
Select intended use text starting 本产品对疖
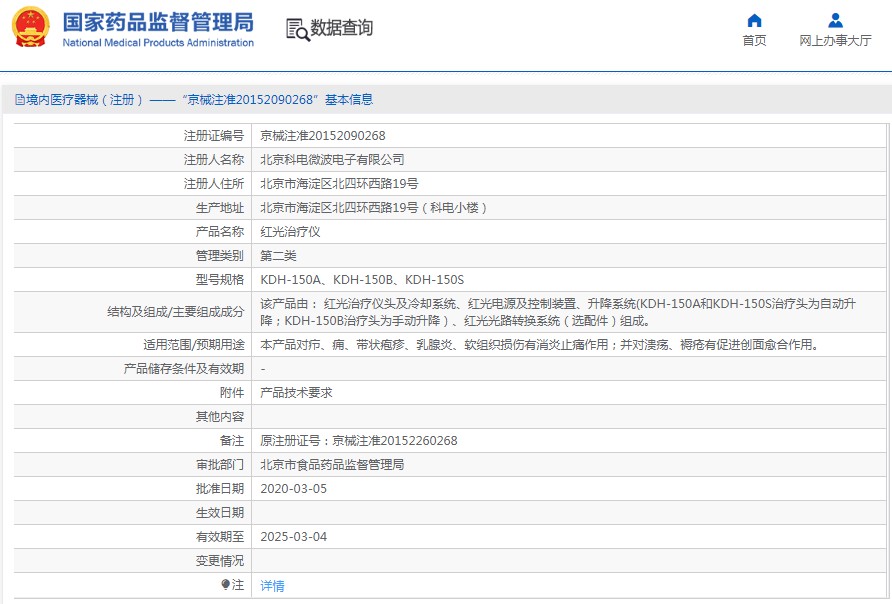539,345
